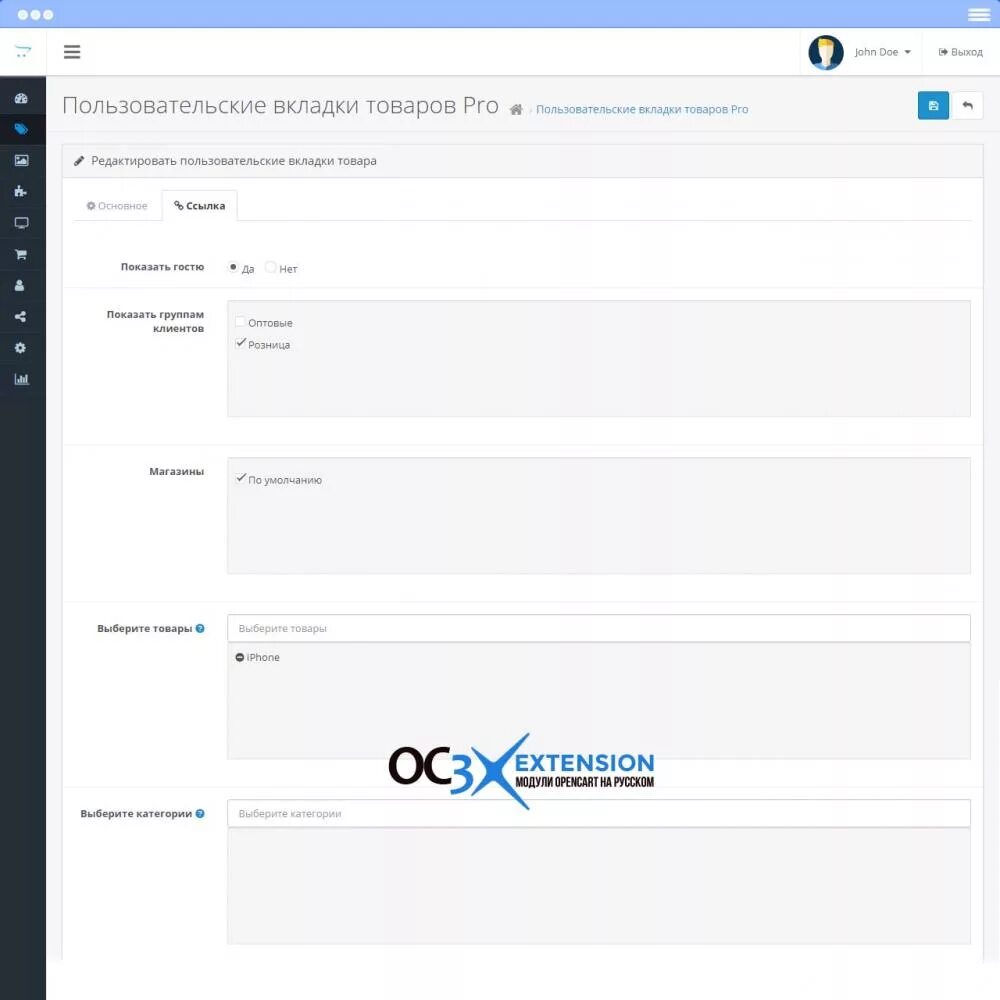Switch to the Ссылка tab
The height and width of the screenshot is (1000, 1000).
(200, 206)
